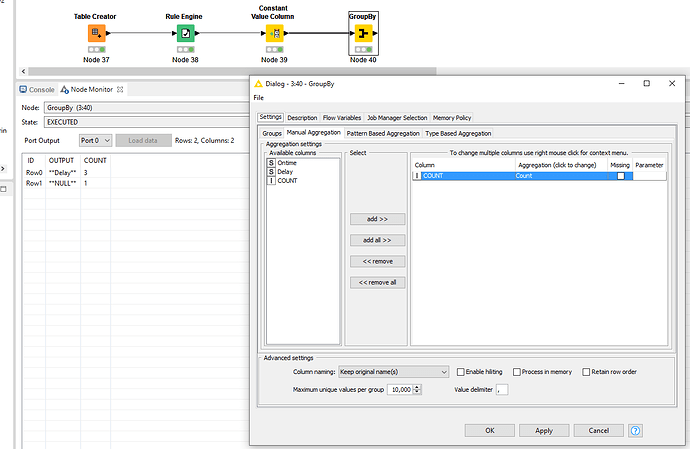This screenshot has width=690, height=449.
Task: Enable Process in memory option
Action: pos(517,372)
